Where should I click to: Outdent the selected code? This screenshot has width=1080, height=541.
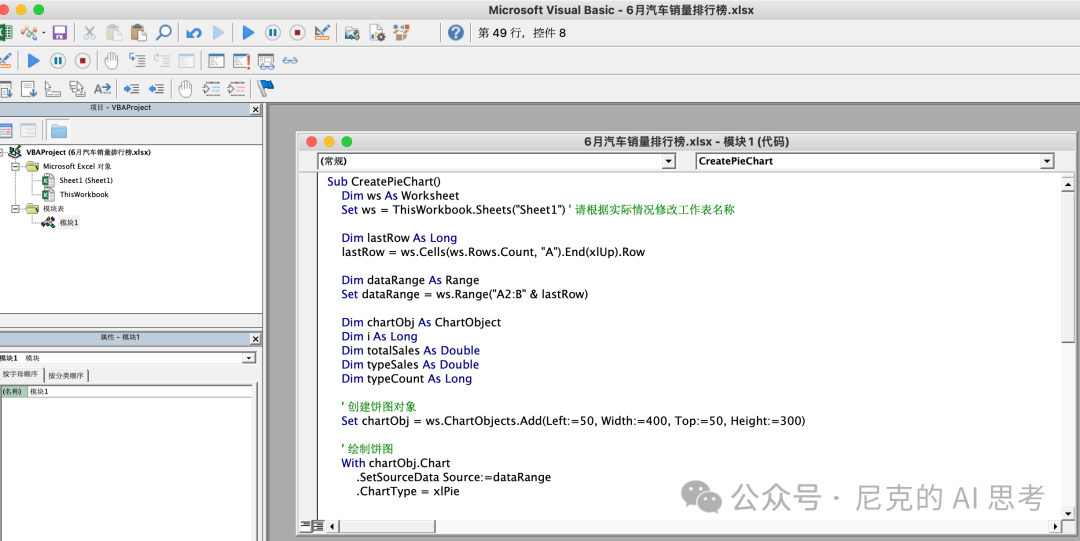point(156,88)
